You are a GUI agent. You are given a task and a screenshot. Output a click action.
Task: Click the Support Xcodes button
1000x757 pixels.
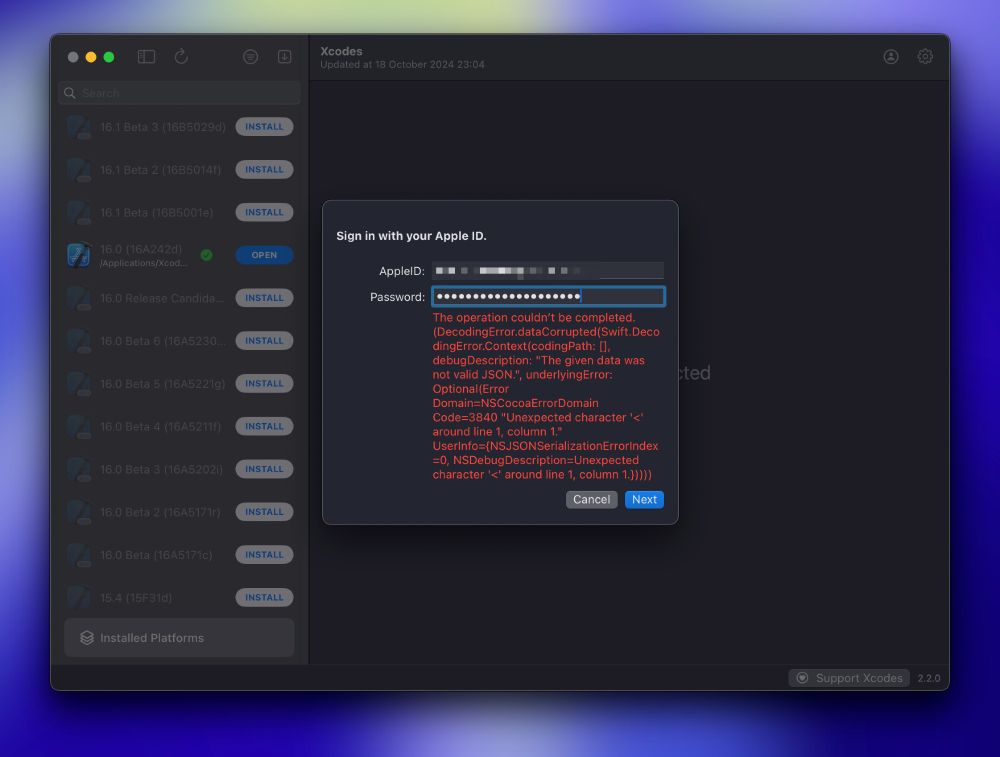point(849,678)
